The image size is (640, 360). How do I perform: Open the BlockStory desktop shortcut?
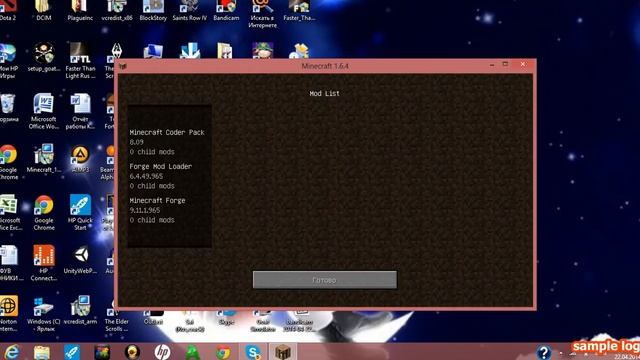coord(153,11)
